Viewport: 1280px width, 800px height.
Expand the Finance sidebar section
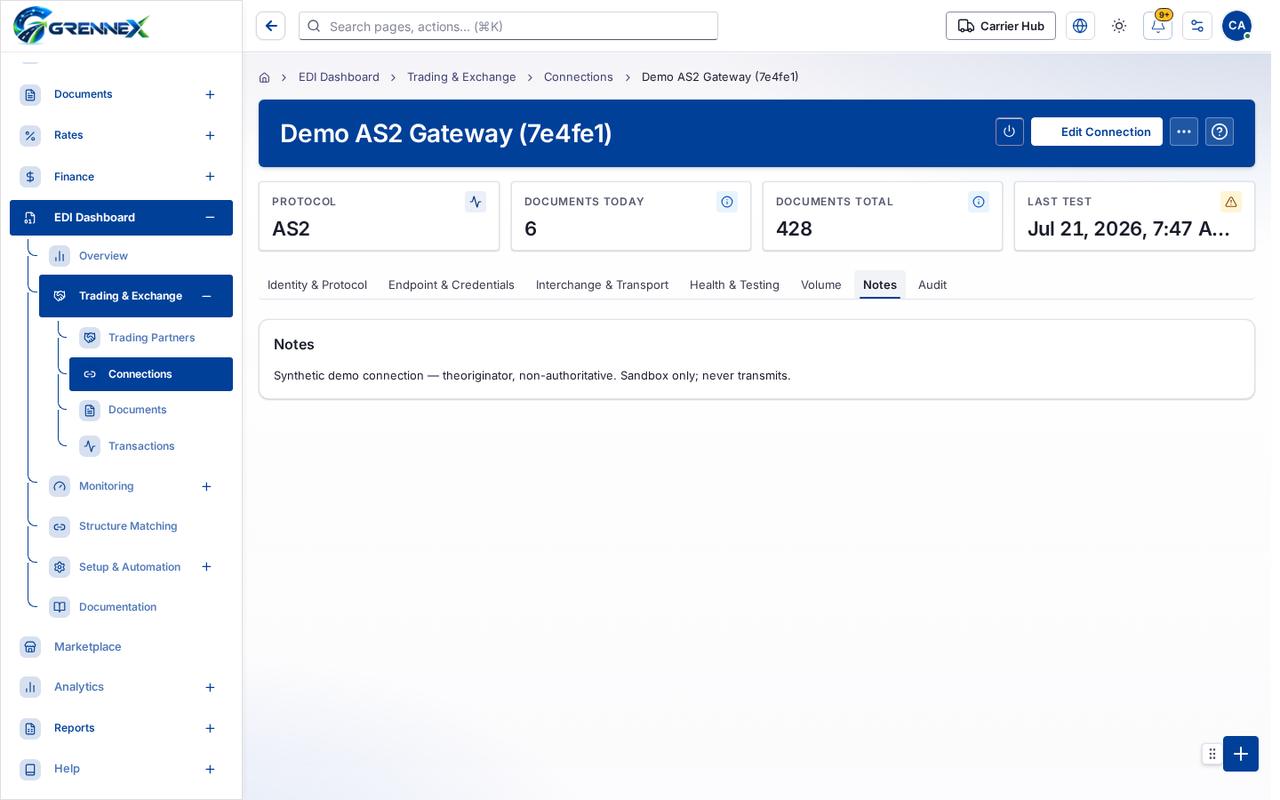(210, 177)
